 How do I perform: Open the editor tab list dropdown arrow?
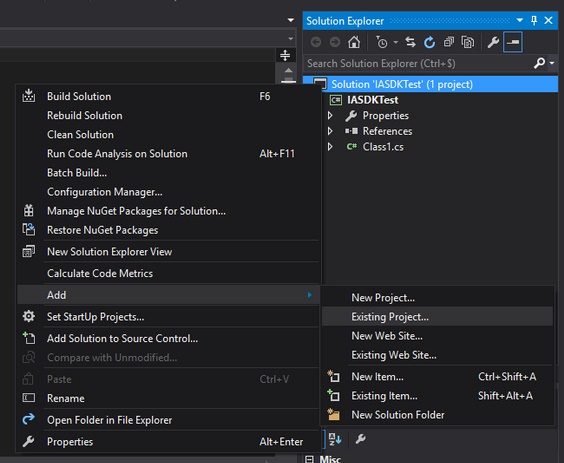291,20
